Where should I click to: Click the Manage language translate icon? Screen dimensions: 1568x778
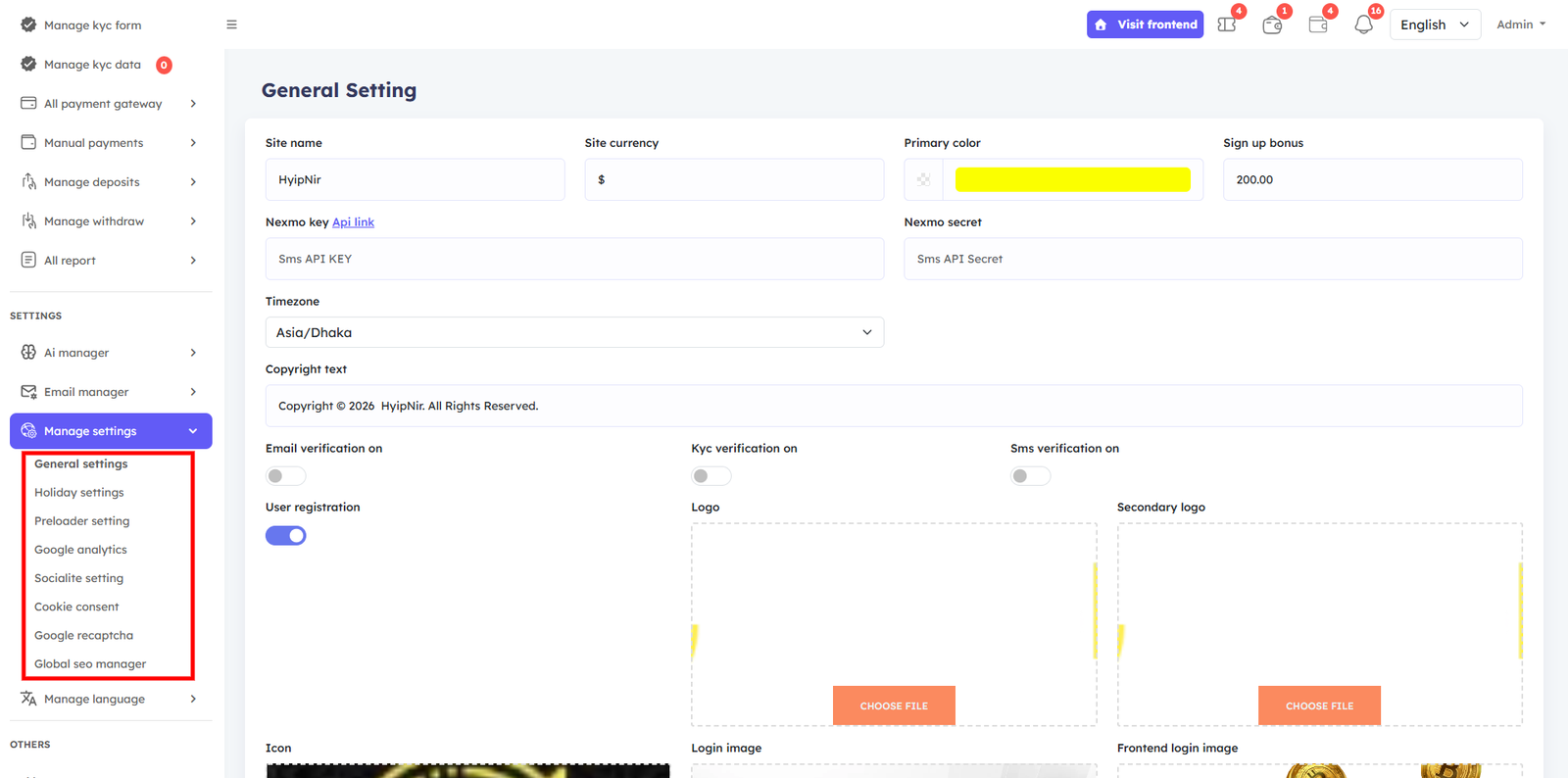pyautogui.click(x=28, y=699)
